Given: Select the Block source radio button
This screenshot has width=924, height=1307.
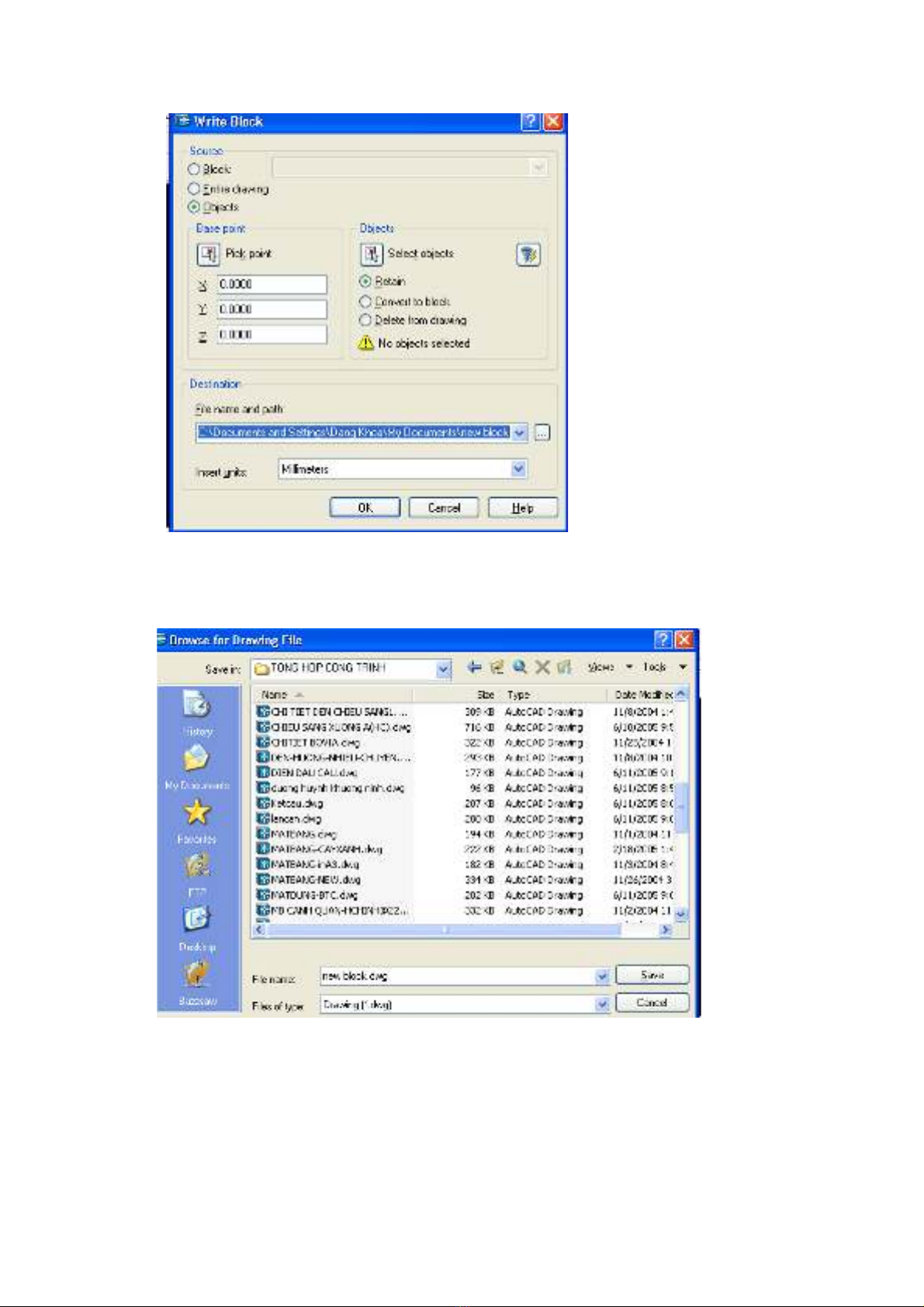Looking at the screenshot, I should point(194,169).
